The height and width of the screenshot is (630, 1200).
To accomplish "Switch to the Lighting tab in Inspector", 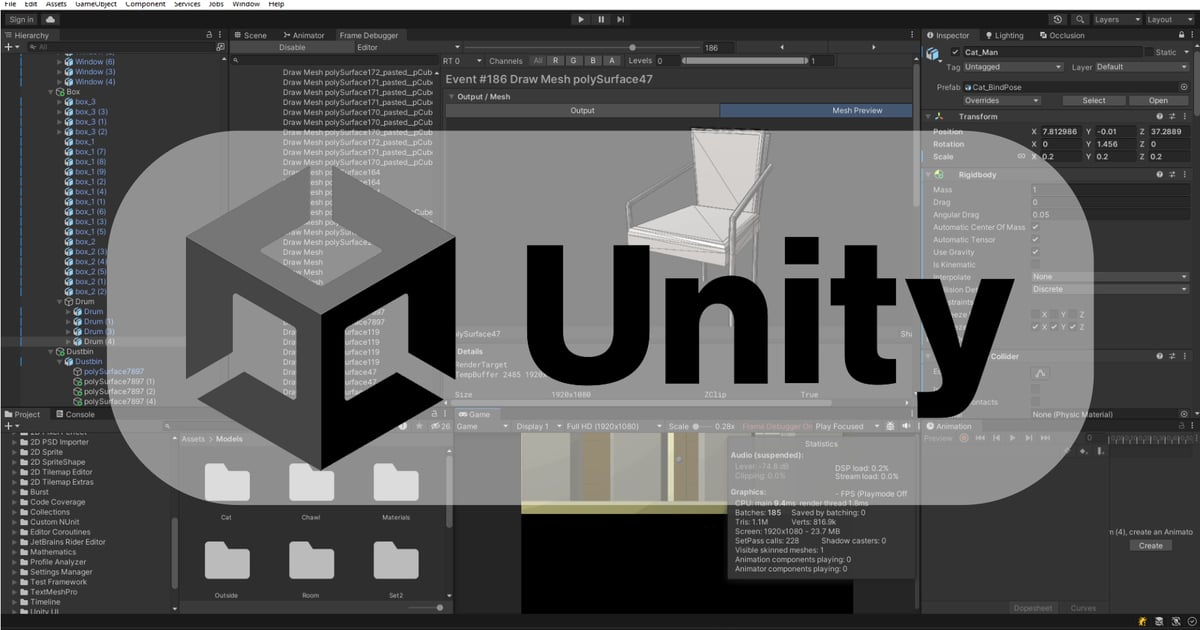I will (x=1005, y=35).
